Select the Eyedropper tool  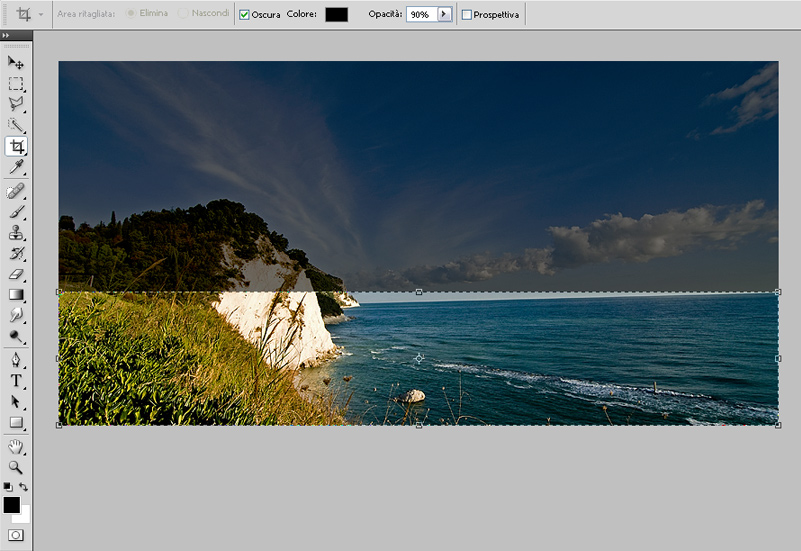click(16, 166)
